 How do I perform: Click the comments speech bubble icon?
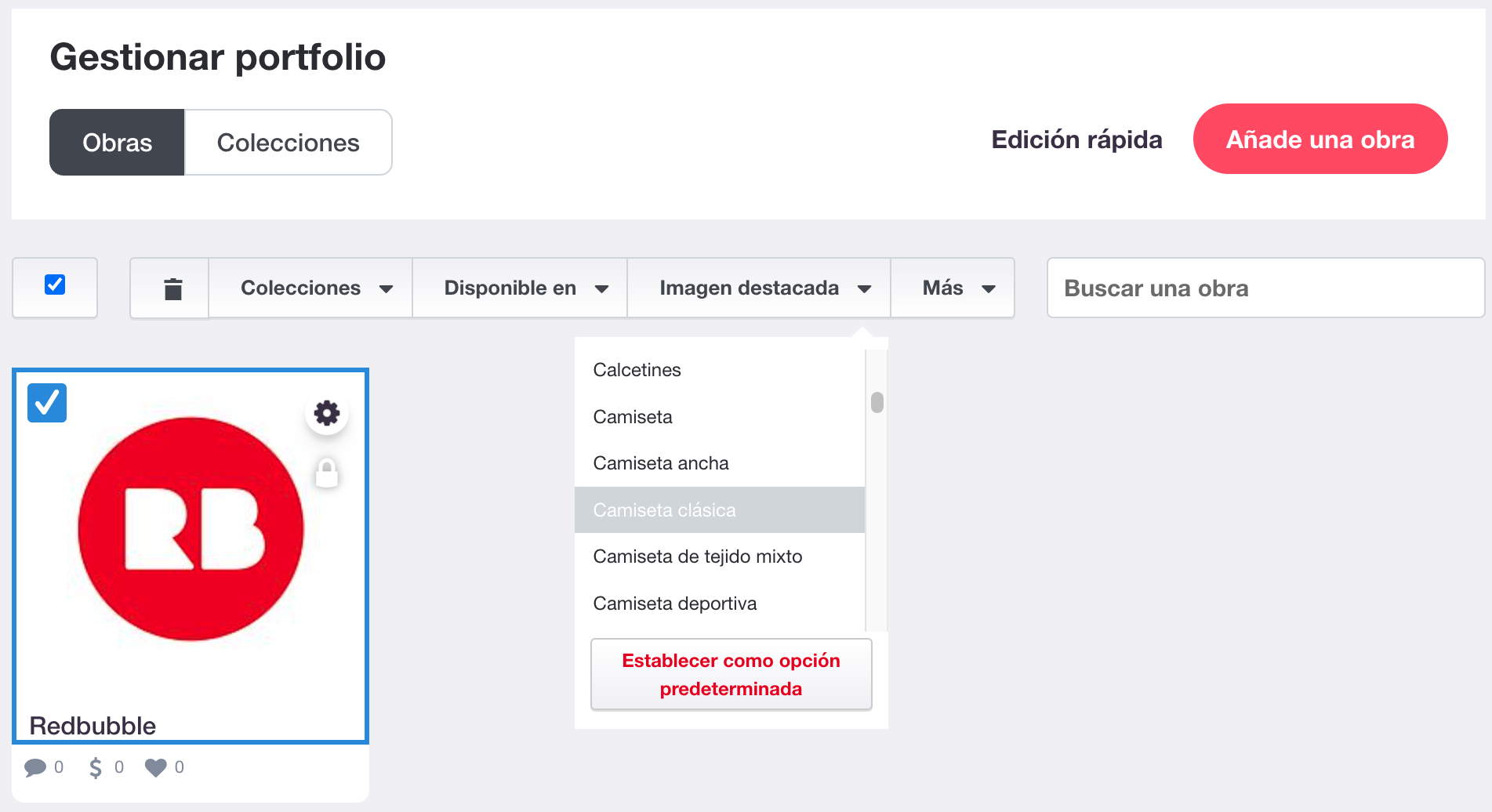35,767
